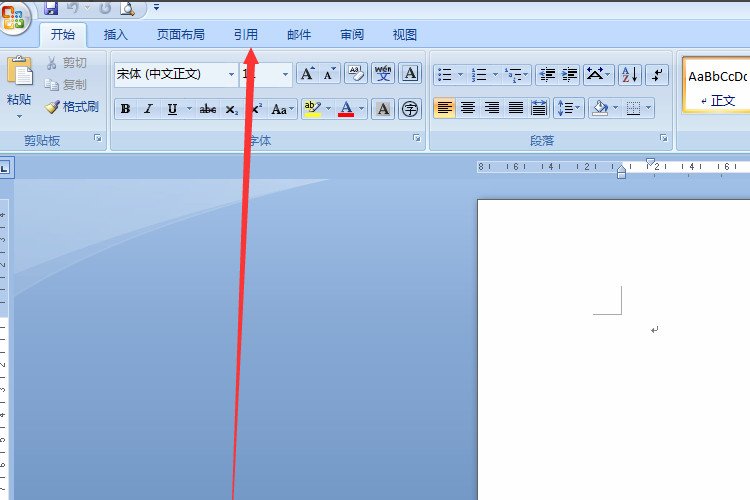This screenshot has height=500, width=750.
Task: Click the Grow Font icon
Action: click(x=307, y=74)
